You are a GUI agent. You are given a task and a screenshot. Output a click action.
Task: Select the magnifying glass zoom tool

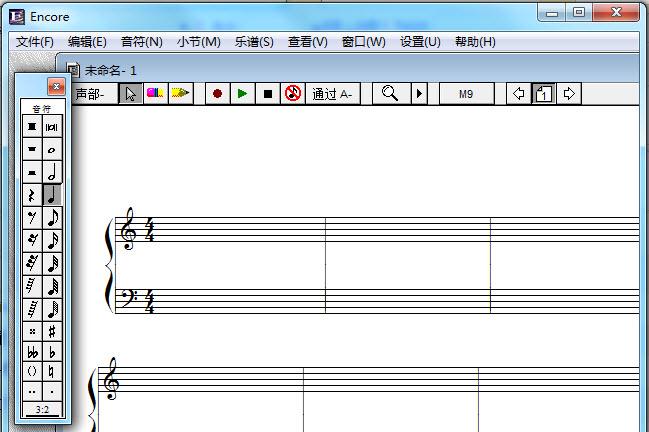(x=390, y=94)
